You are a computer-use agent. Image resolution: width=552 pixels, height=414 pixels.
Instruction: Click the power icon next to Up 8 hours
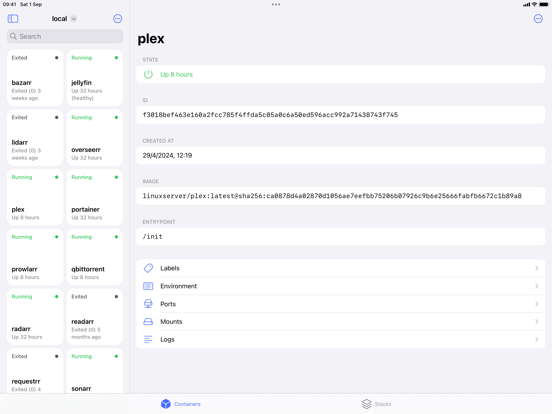point(148,74)
